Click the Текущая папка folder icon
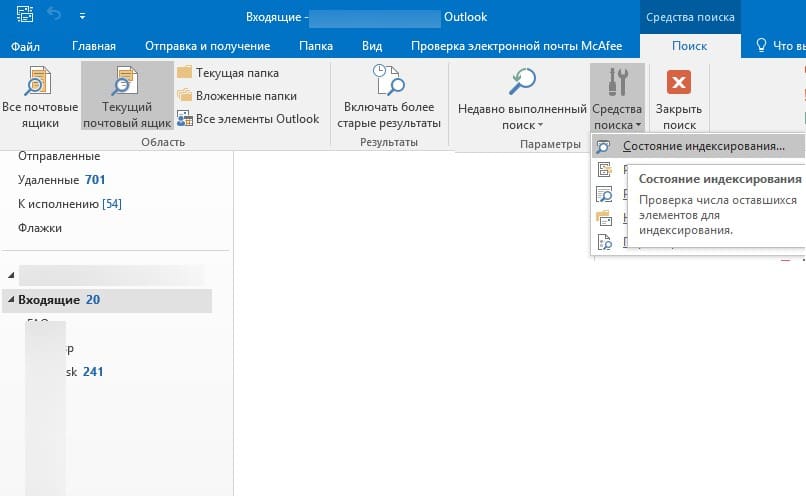 tap(185, 72)
